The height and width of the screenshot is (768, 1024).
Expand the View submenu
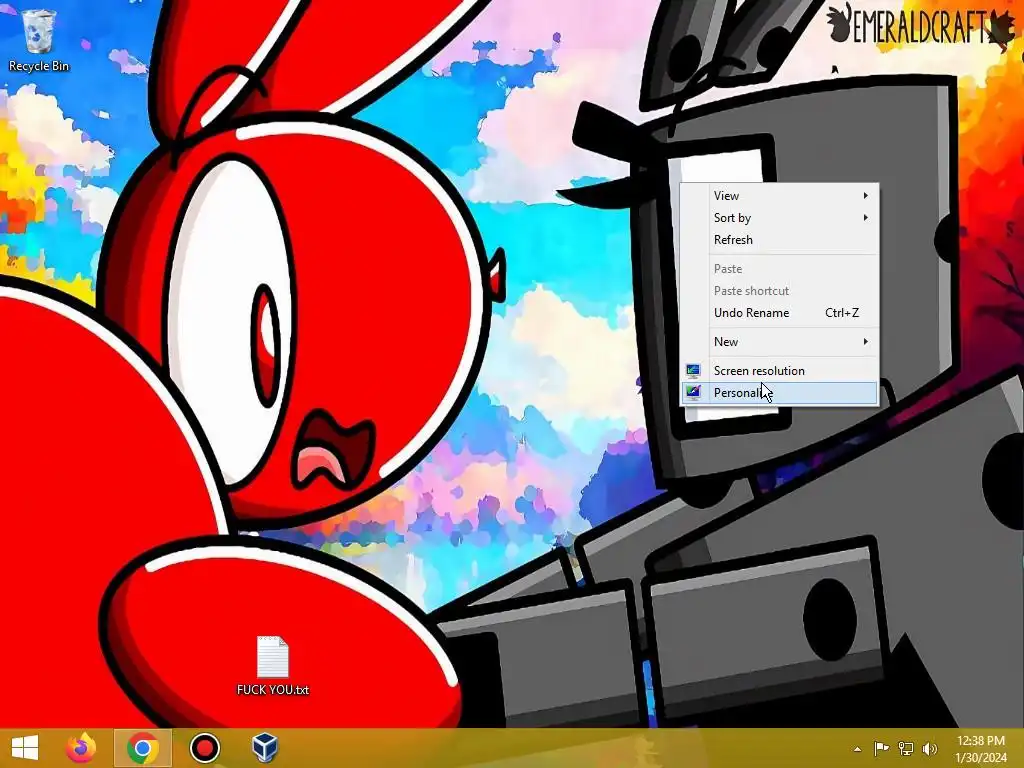[780, 196]
